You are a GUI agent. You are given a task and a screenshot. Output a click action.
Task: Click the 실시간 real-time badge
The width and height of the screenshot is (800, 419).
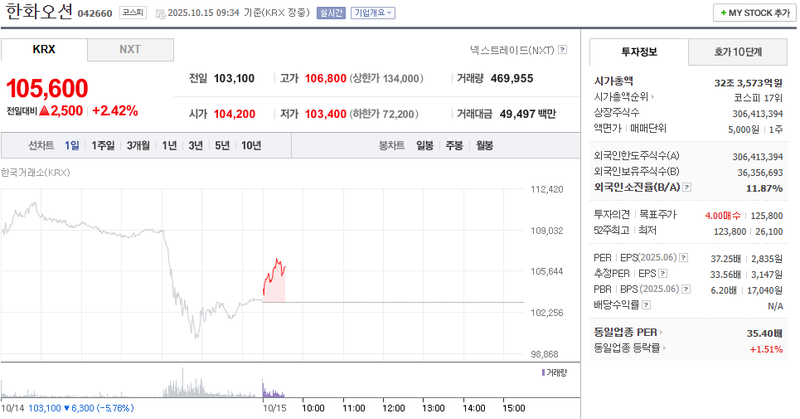click(x=328, y=13)
